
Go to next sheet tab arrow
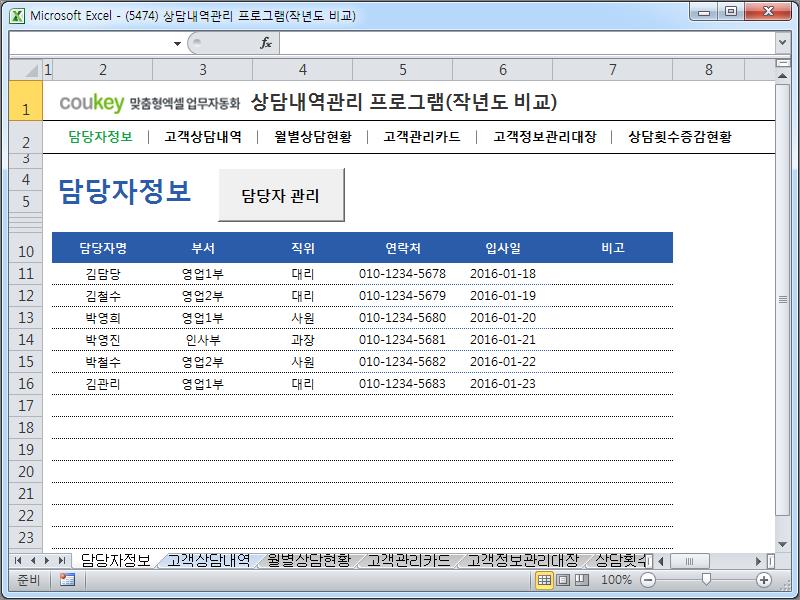[x=47, y=560]
